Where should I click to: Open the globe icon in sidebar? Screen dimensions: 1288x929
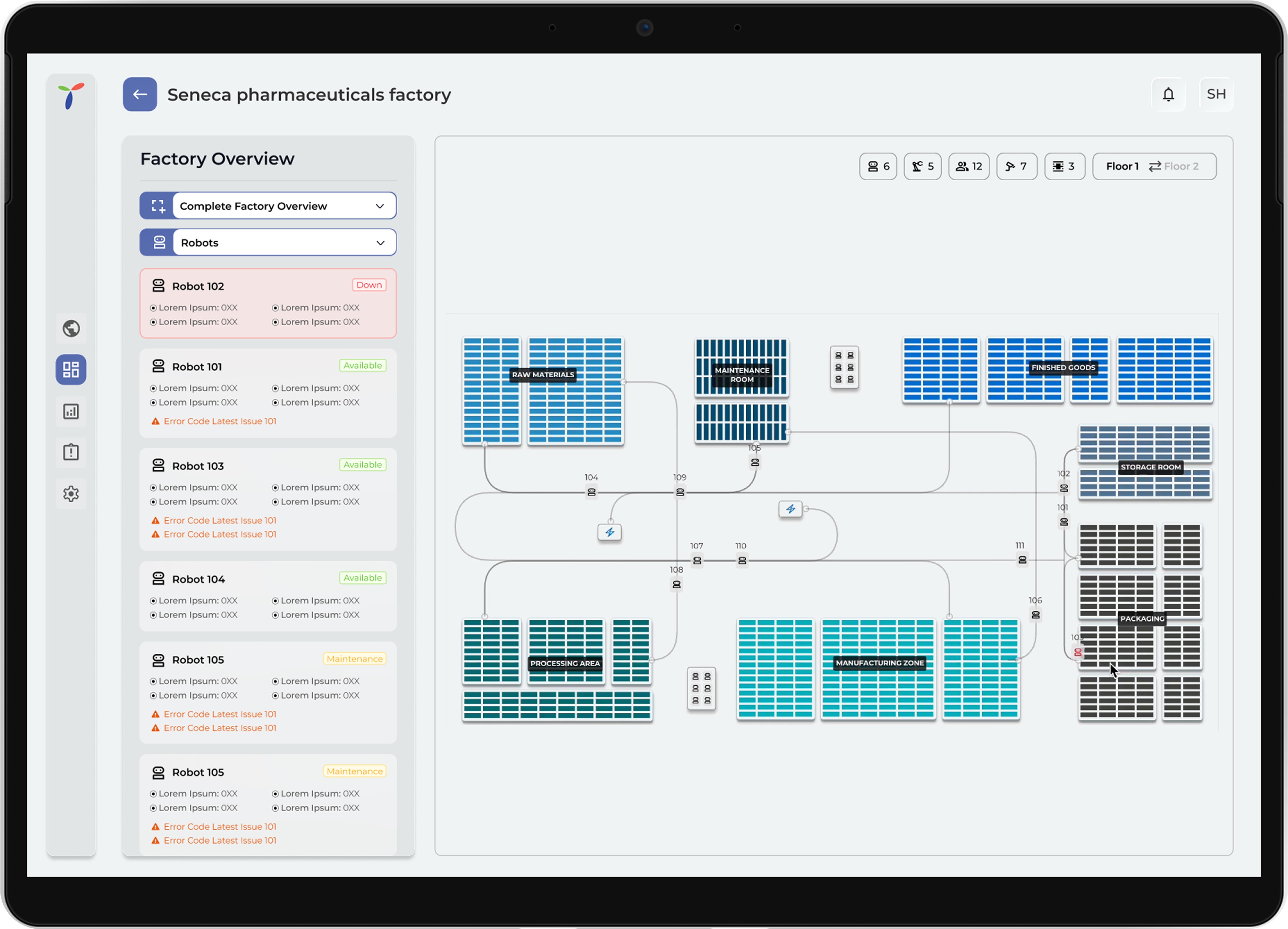pyautogui.click(x=71, y=328)
